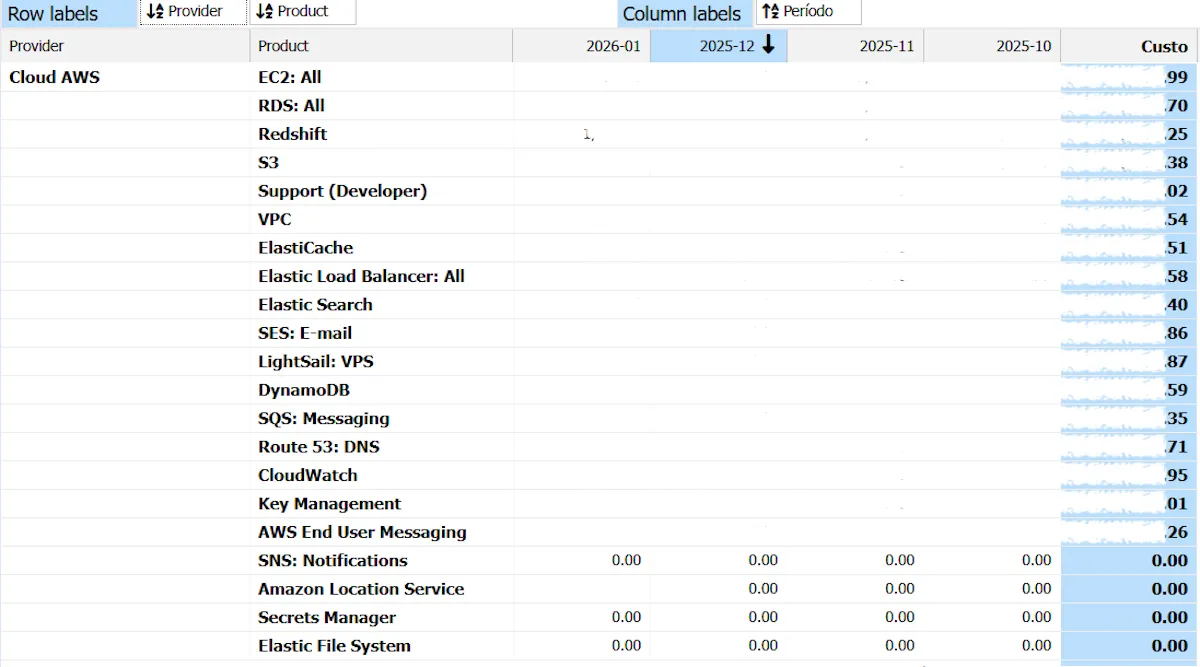Viewport: 1200px width, 667px height.
Task: Select the Secrets Manager row
Action: click(327, 617)
